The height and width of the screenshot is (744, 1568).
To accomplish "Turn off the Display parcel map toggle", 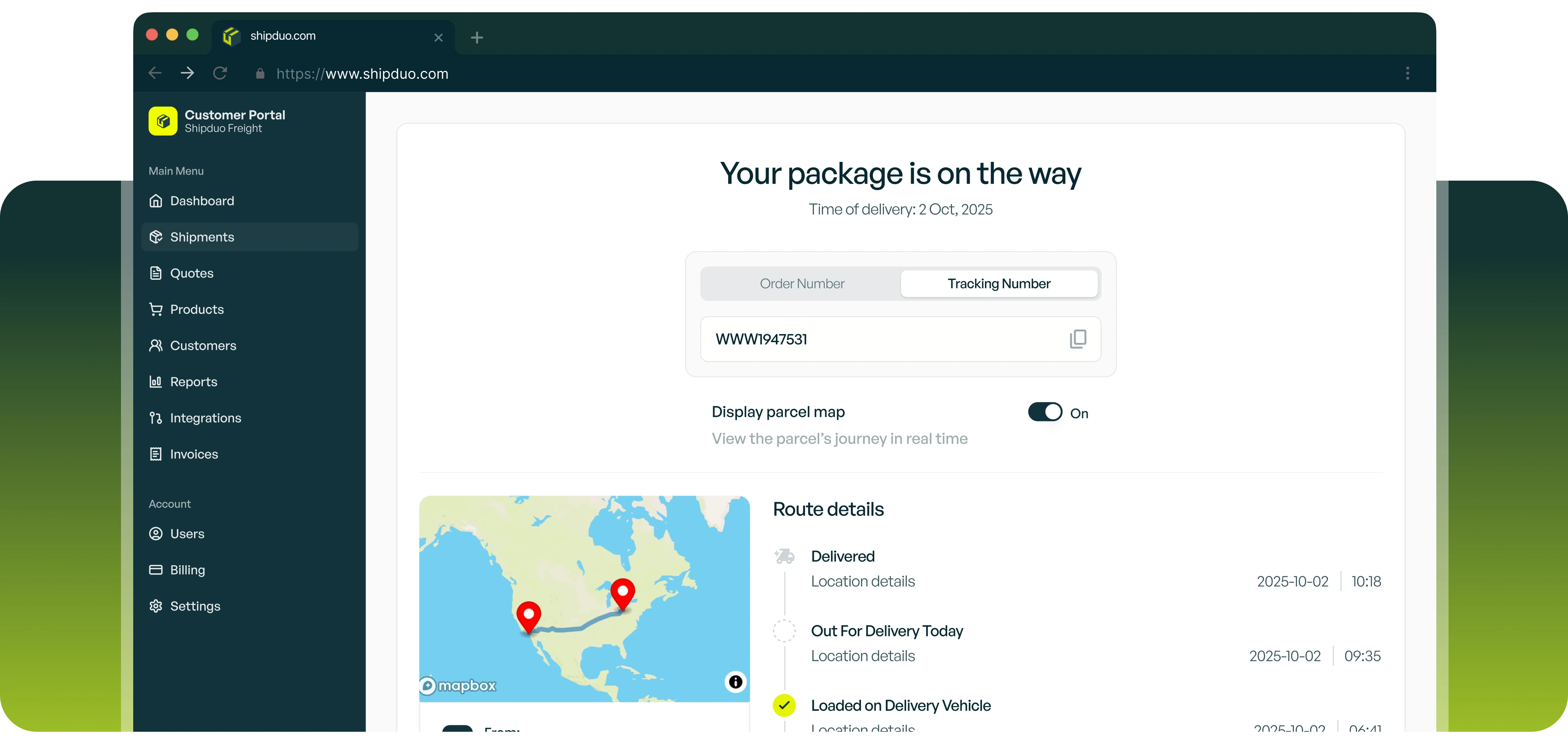I will pyautogui.click(x=1045, y=413).
